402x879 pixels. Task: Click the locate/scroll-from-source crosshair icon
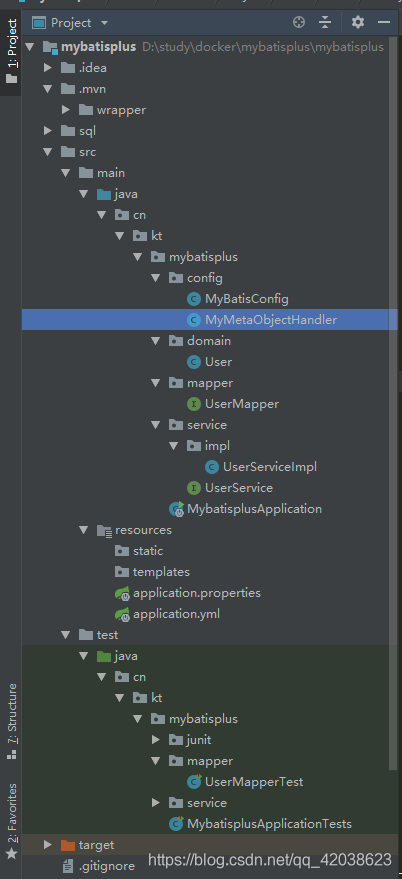[x=299, y=22]
